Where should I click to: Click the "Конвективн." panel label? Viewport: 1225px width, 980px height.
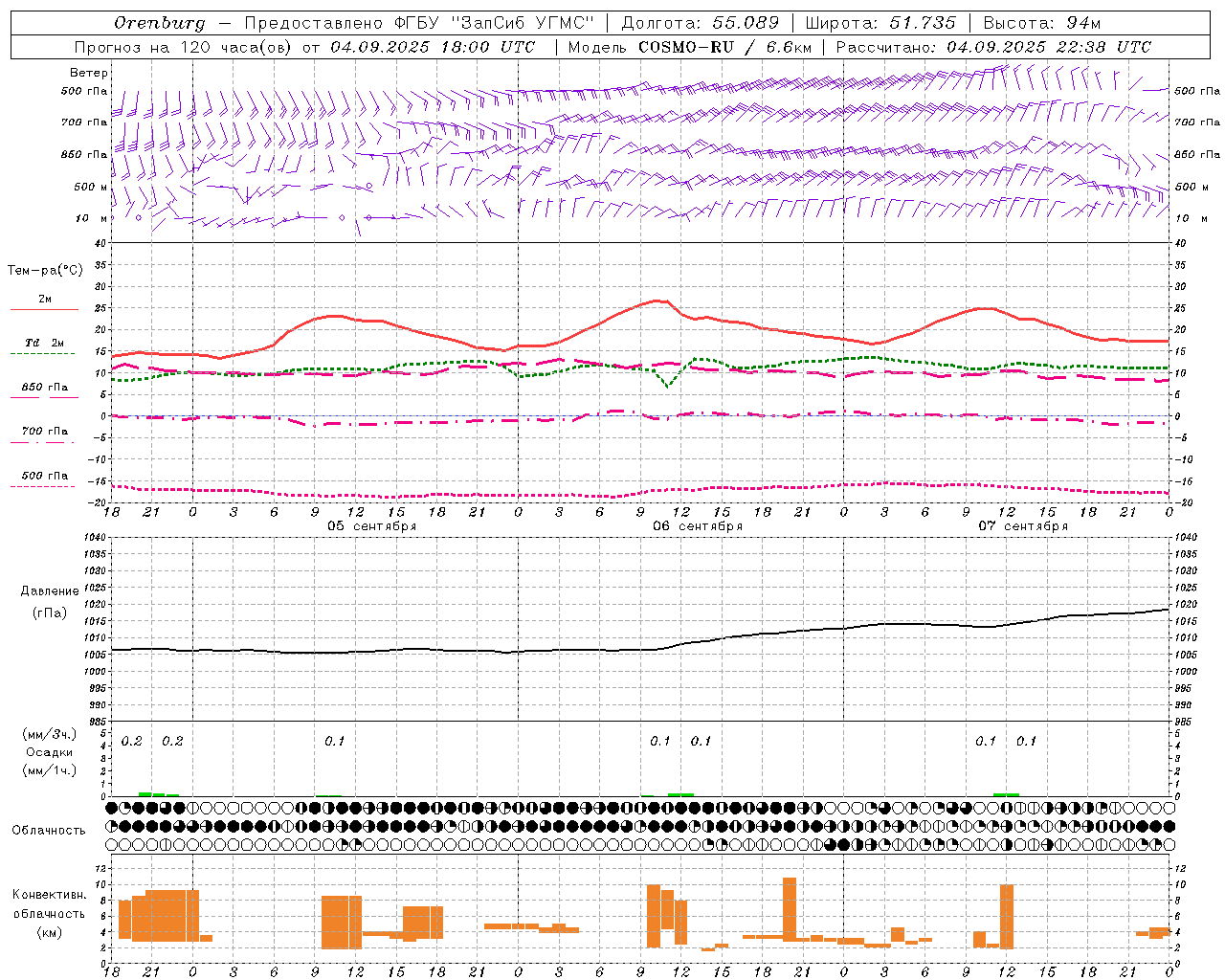tap(49, 895)
